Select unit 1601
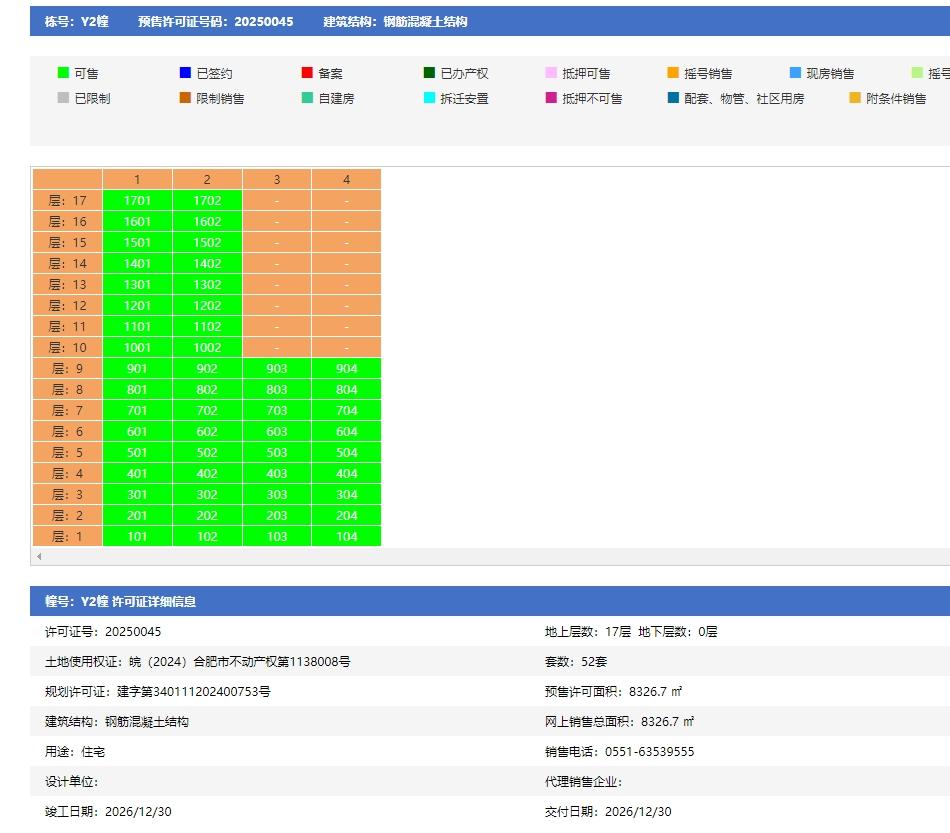This screenshot has width=950, height=833. (x=138, y=222)
